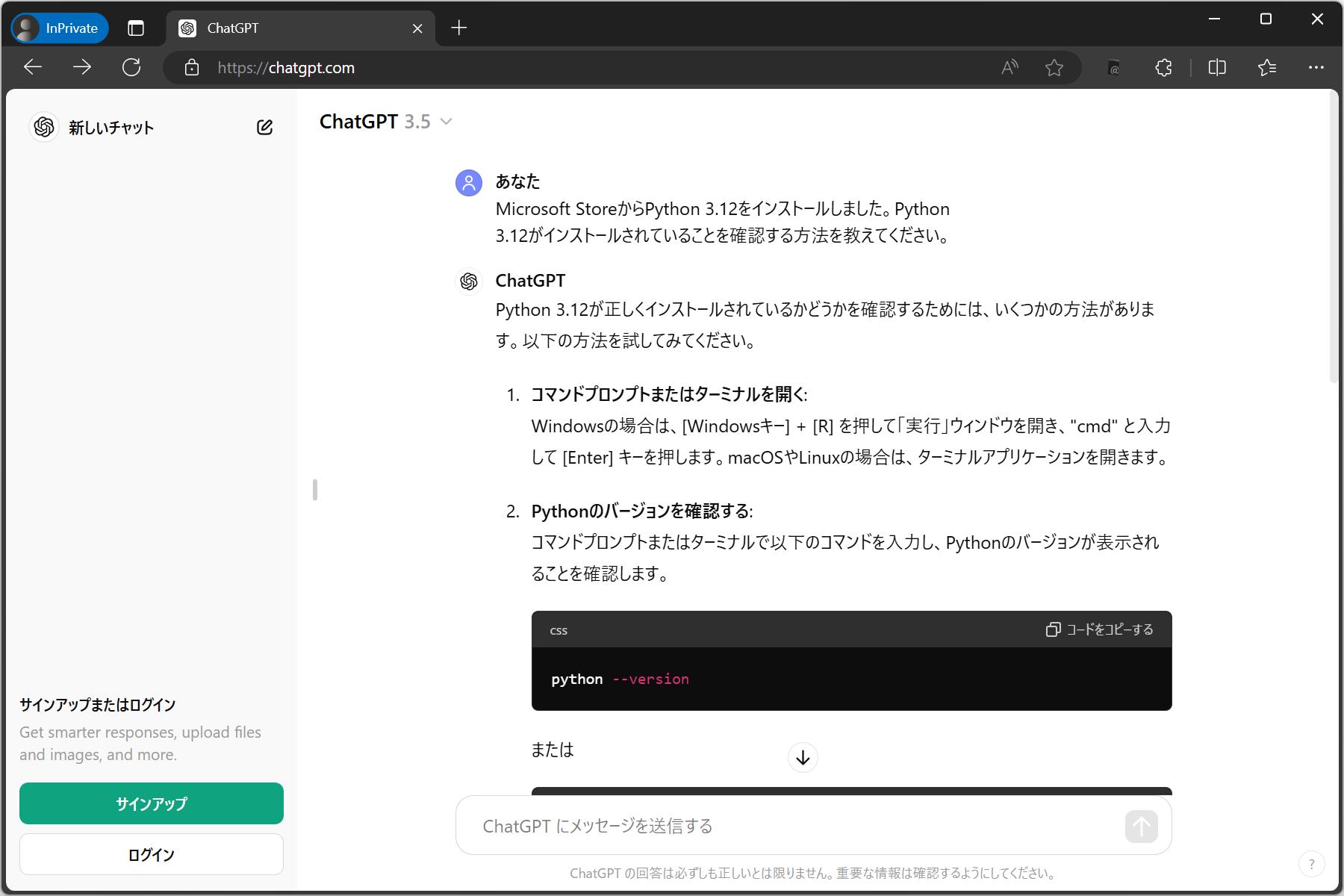Open a new browser tab

click(459, 28)
